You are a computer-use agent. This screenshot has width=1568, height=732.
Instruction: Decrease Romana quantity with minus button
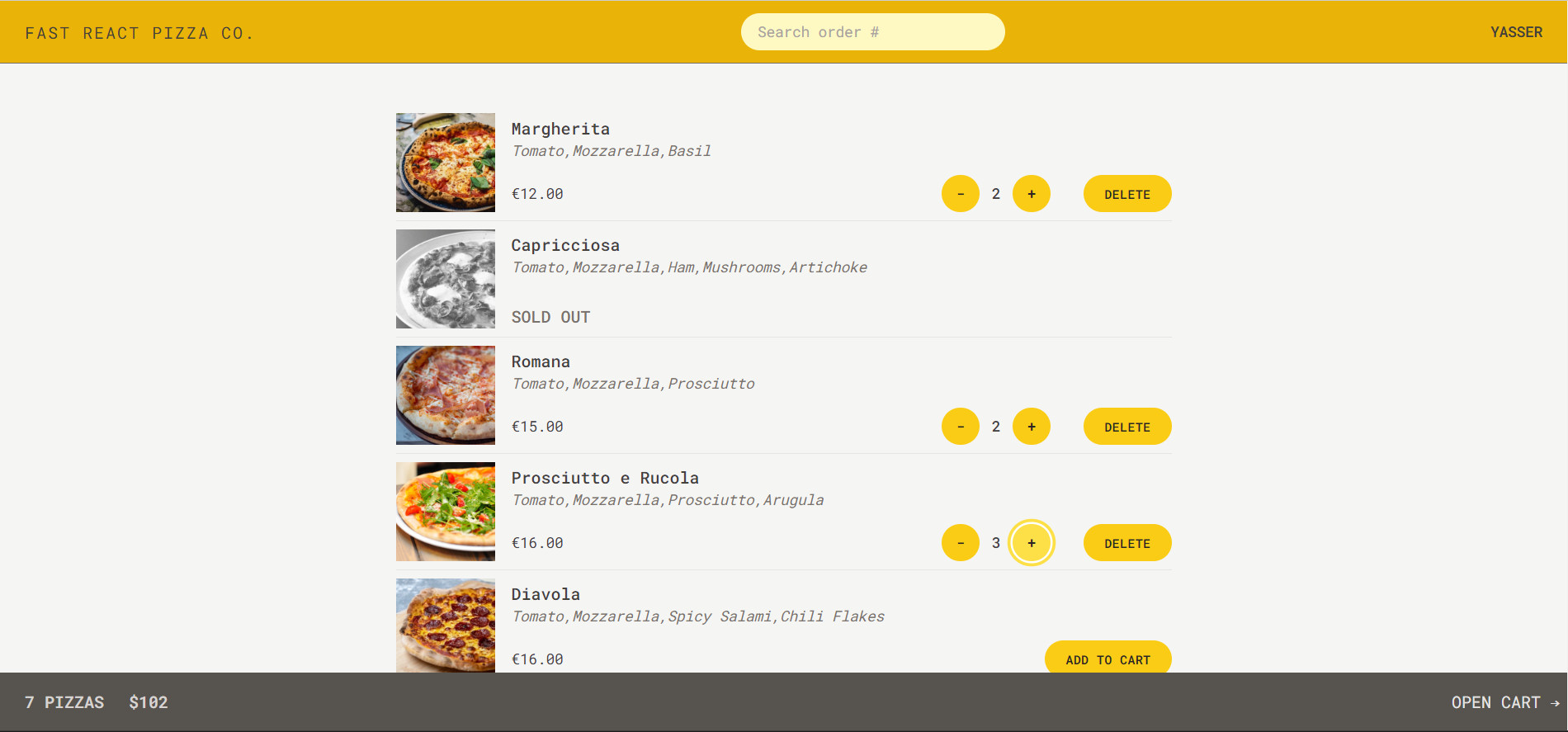960,427
